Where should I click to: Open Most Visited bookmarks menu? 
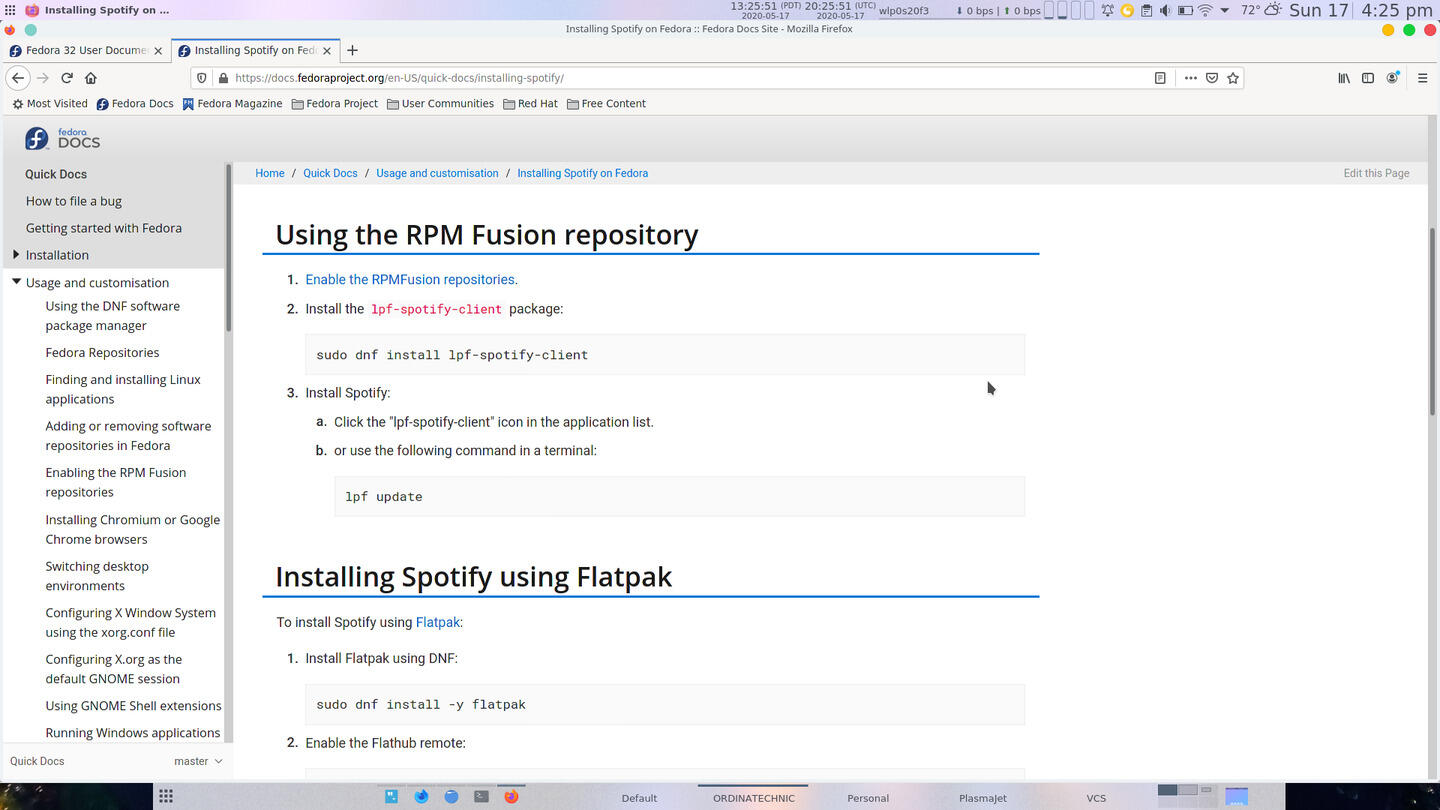[x=50, y=103]
